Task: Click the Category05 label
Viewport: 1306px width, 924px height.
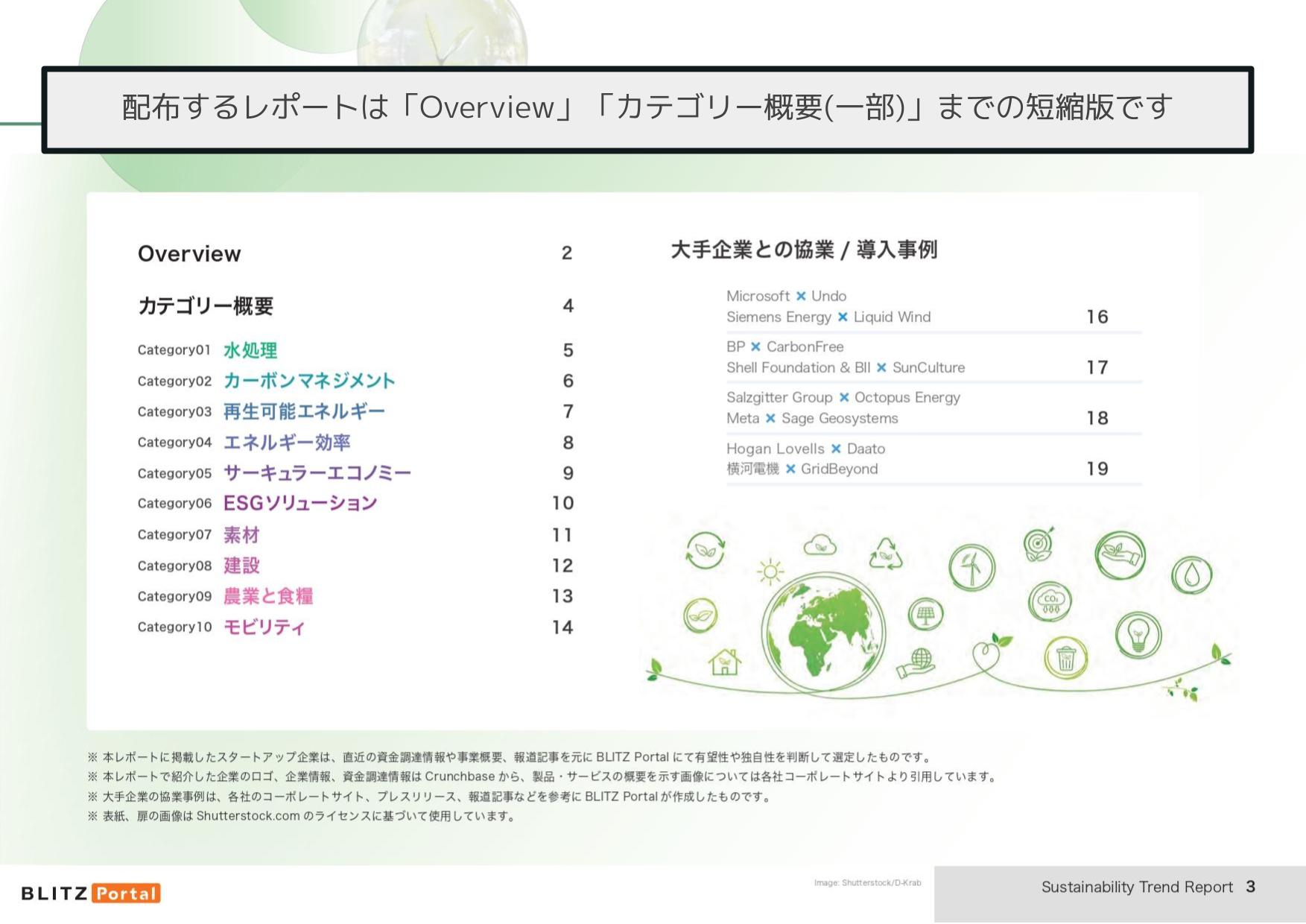Action: pos(174,473)
